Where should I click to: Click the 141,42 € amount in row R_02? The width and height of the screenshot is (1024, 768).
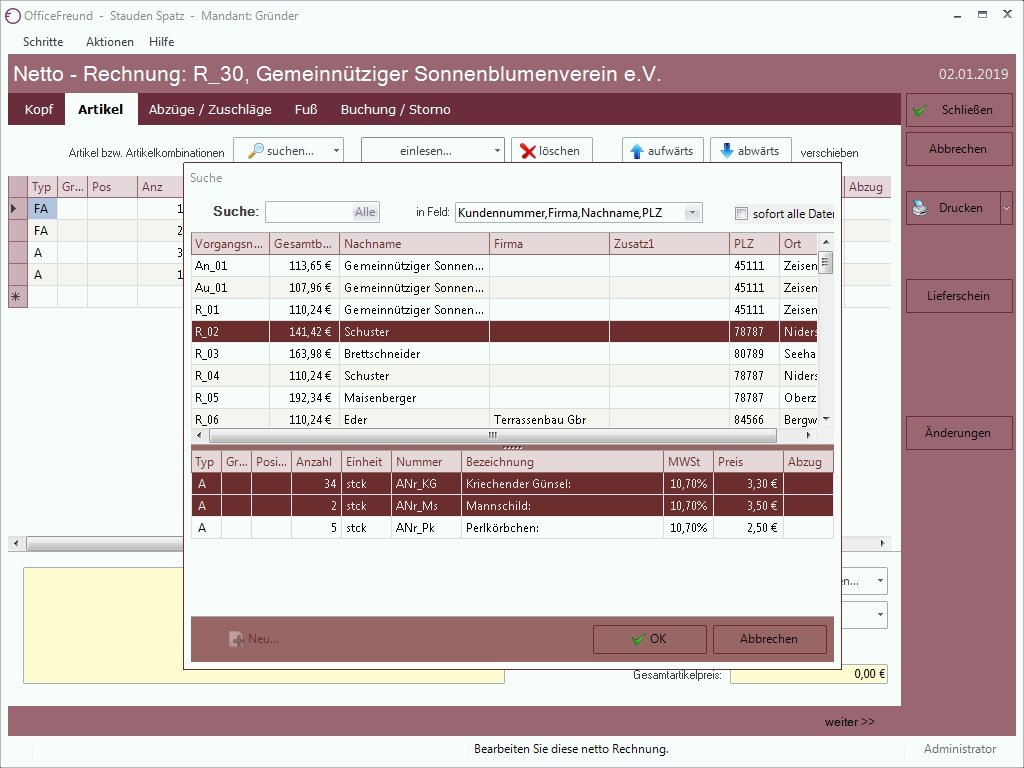click(304, 332)
